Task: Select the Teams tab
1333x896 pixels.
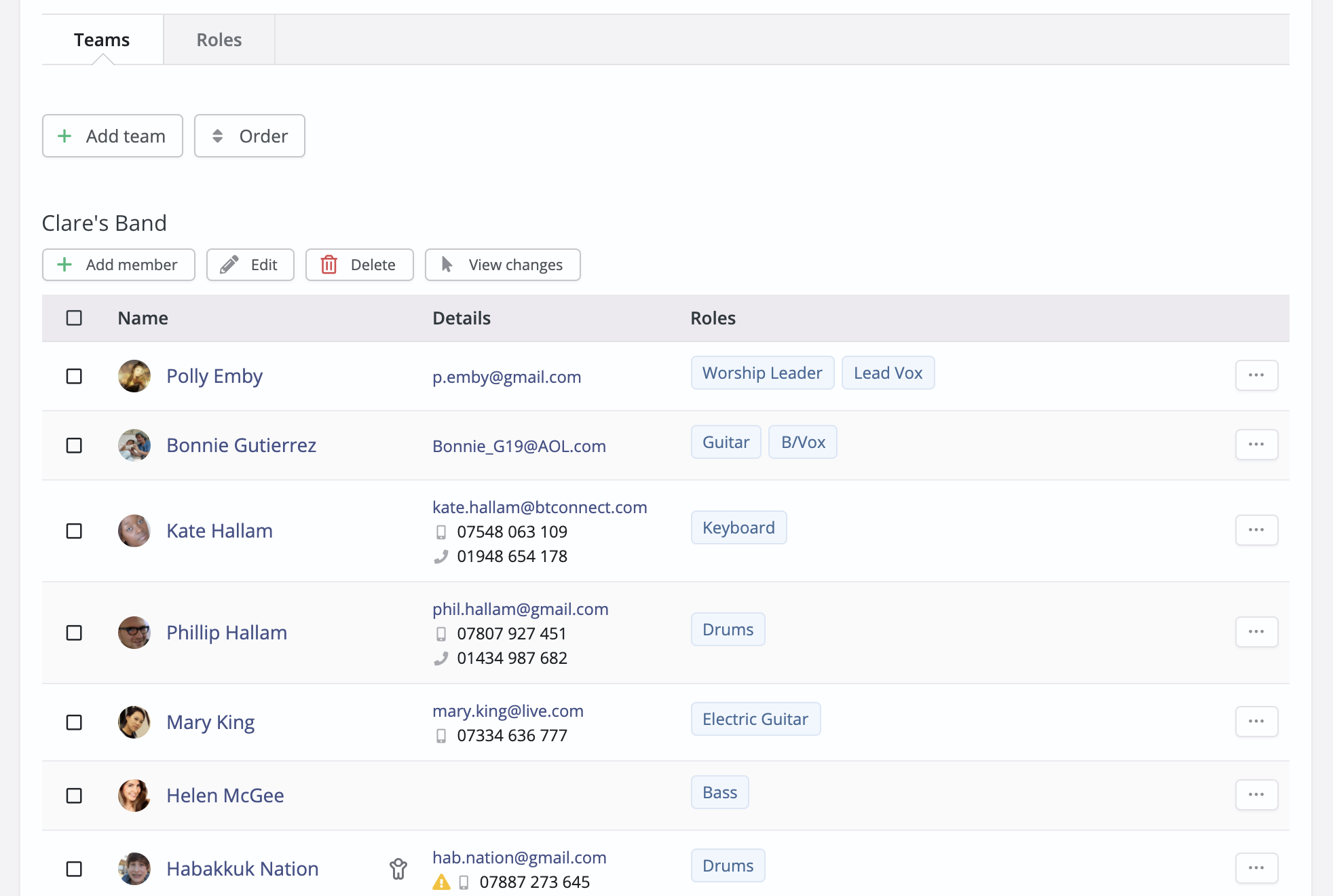Action: coord(101,39)
